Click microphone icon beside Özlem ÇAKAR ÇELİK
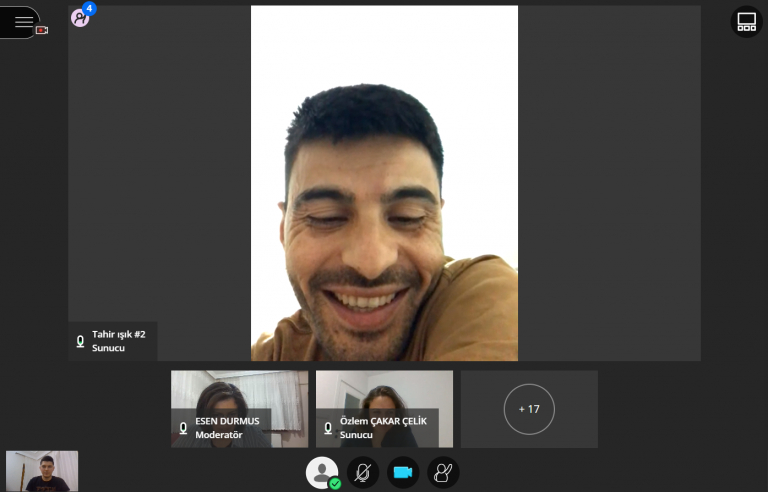Image resolution: width=768 pixels, height=492 pixels. (328, 428)
